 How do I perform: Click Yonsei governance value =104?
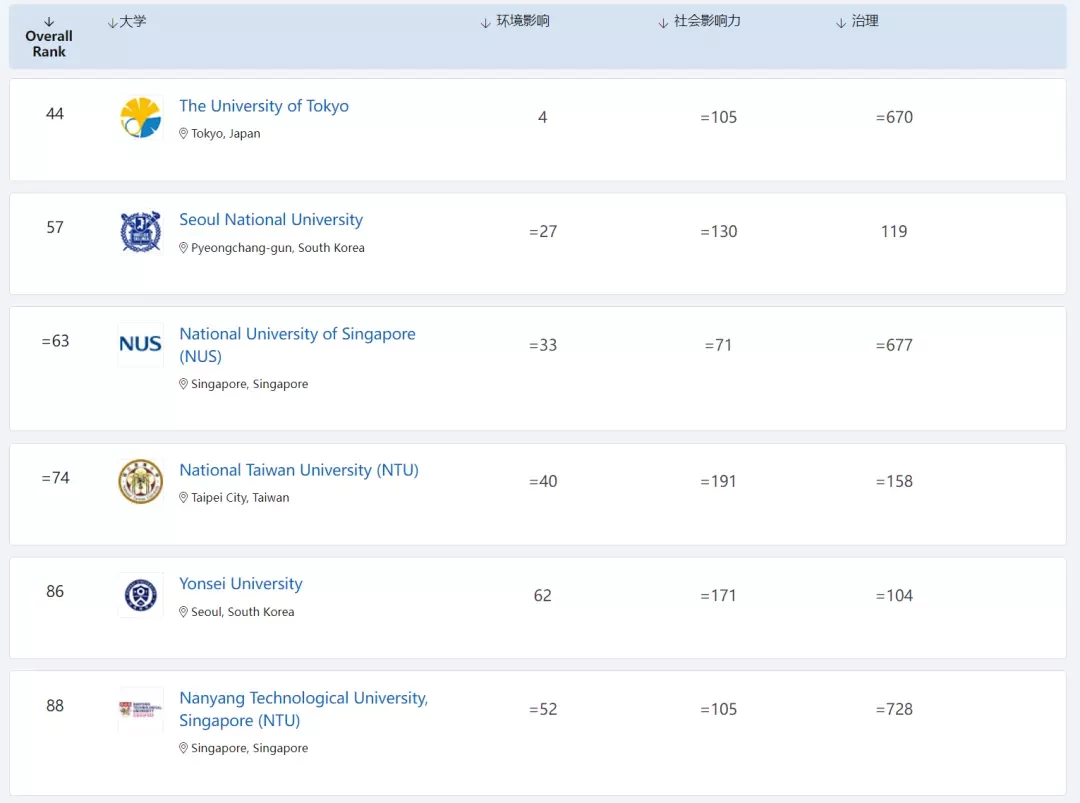(894, 596)
